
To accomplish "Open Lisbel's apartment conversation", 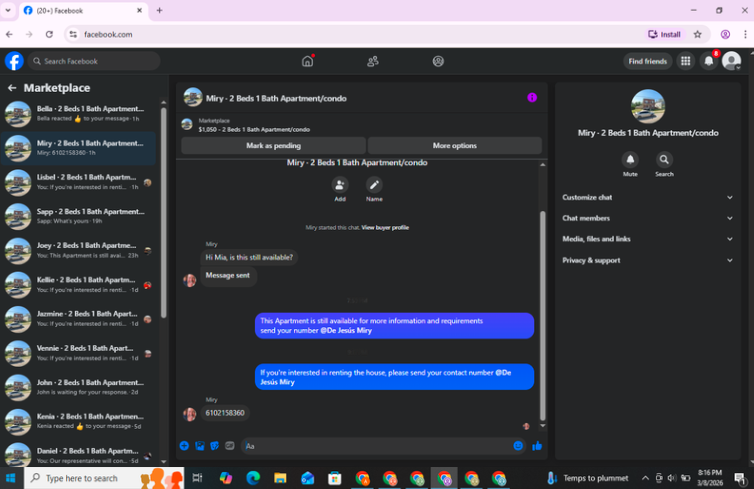I will tap(79, 182).
